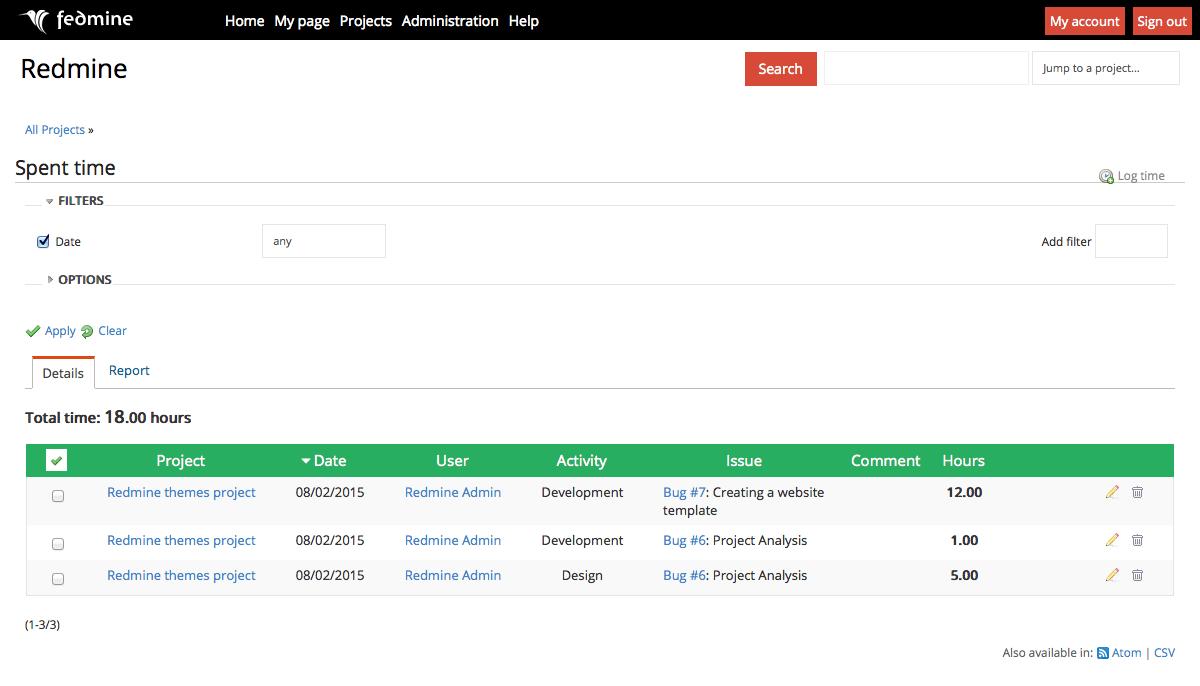Check the row for 5.00 hours Design entry
The image size is (1200, 686).
coord(58,579)
